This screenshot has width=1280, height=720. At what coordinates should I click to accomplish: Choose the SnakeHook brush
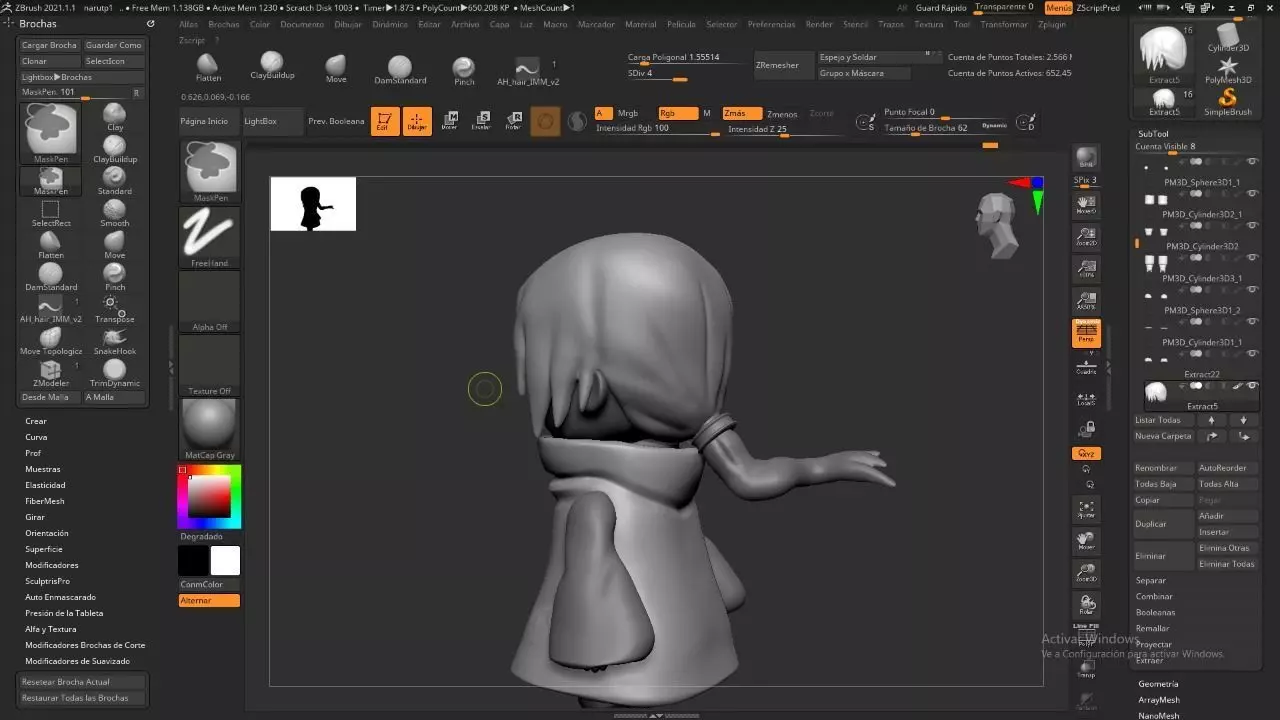[115, 341]
